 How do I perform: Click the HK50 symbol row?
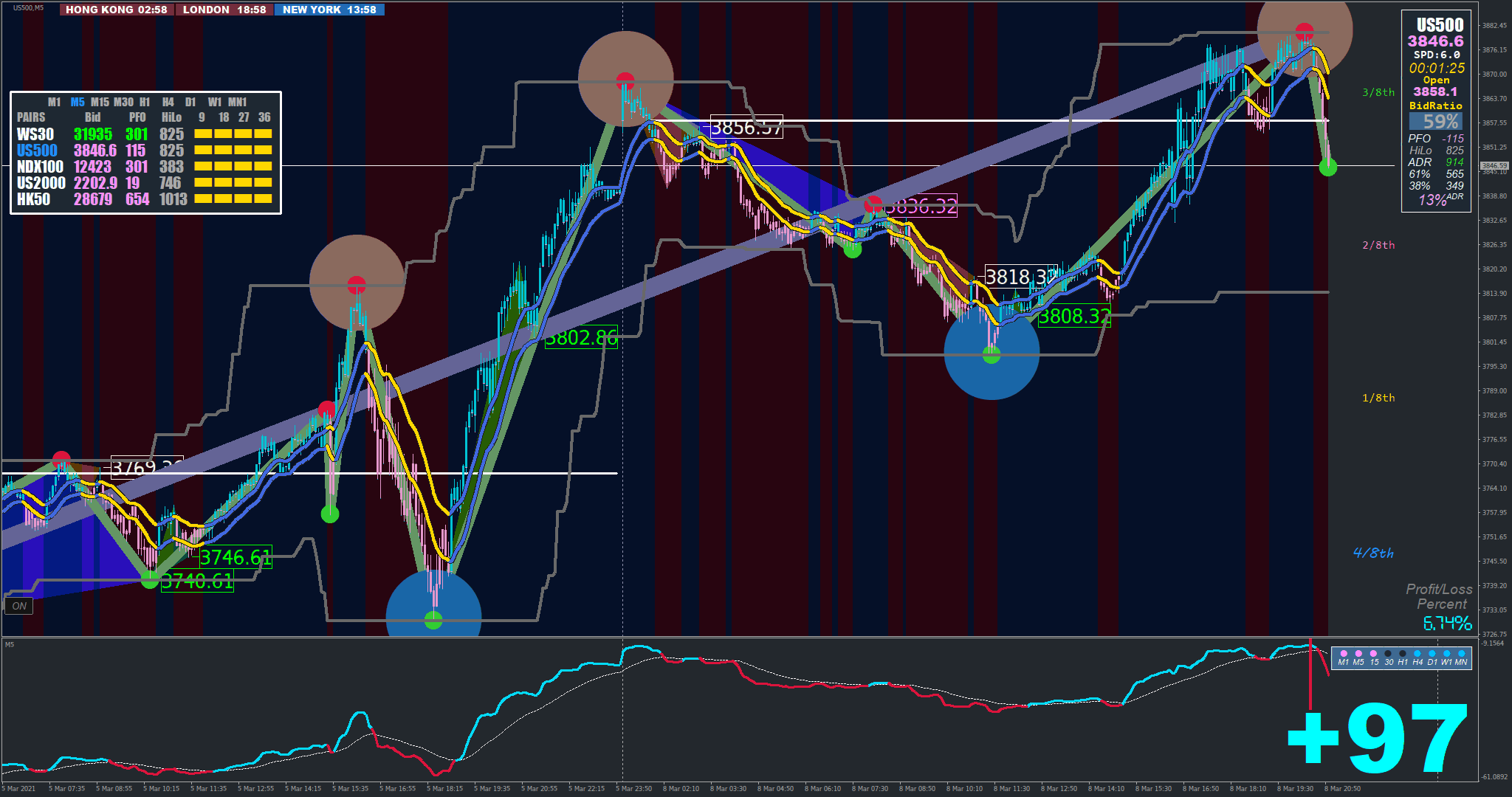(x=34, y=199)
